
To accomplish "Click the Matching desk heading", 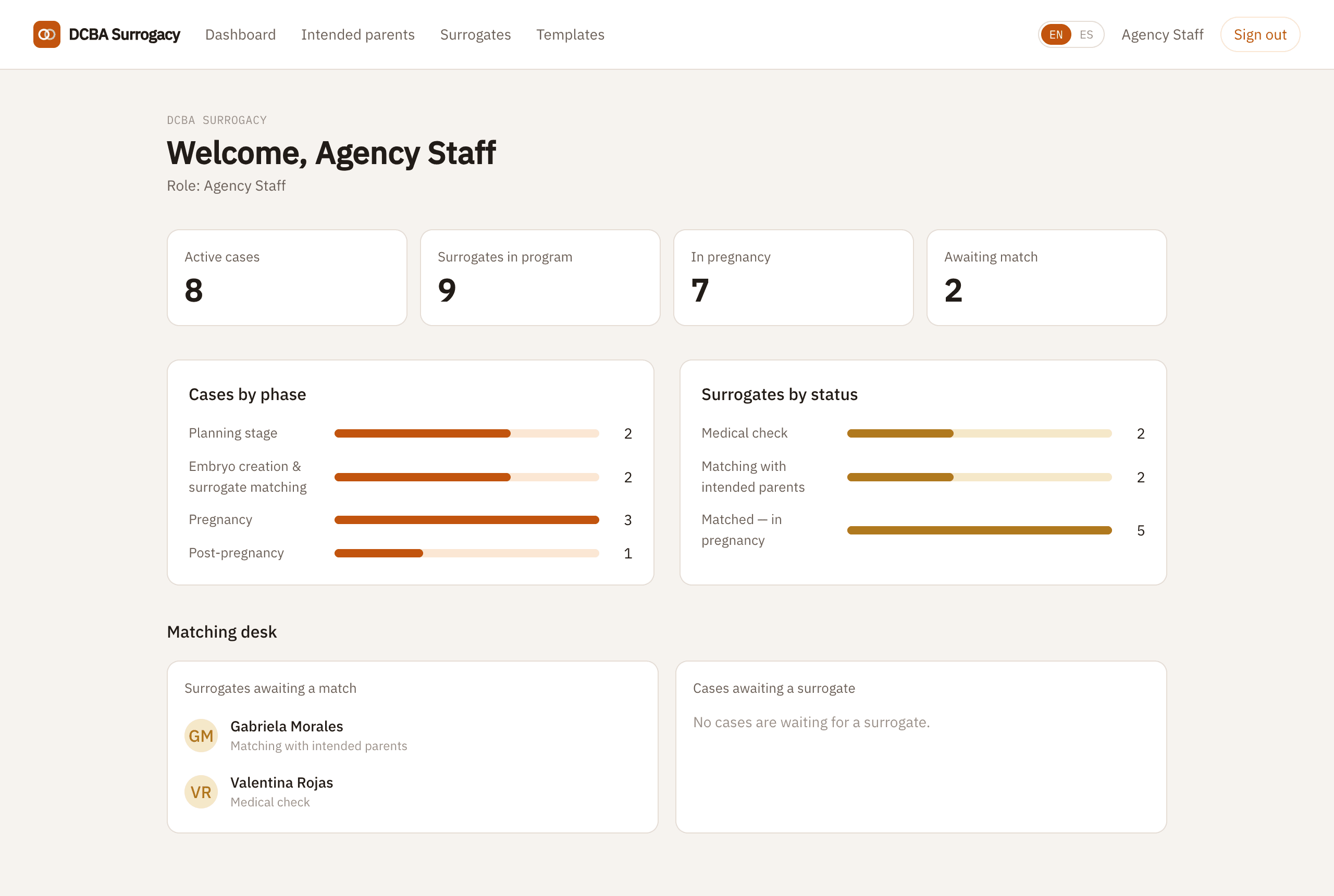I will click(x=222, y=631).
